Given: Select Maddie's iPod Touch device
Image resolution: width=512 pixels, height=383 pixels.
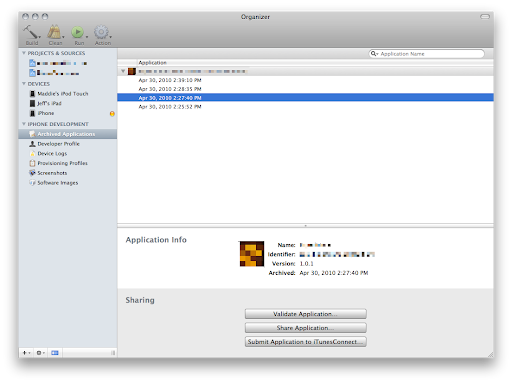Looking at the screenshot, I should (68, 94).
